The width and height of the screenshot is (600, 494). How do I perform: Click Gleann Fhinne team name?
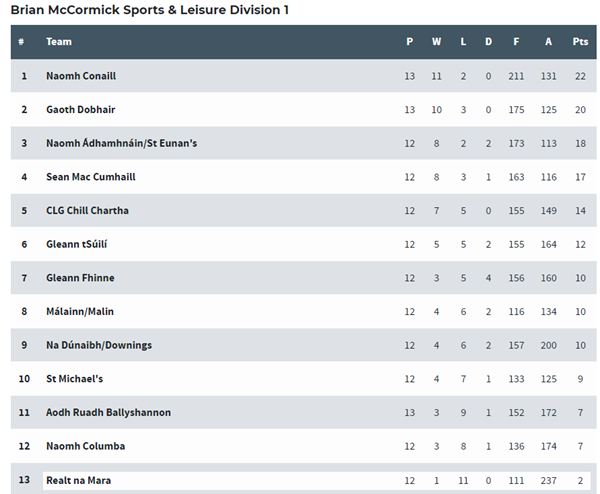[x=80, y=278]
